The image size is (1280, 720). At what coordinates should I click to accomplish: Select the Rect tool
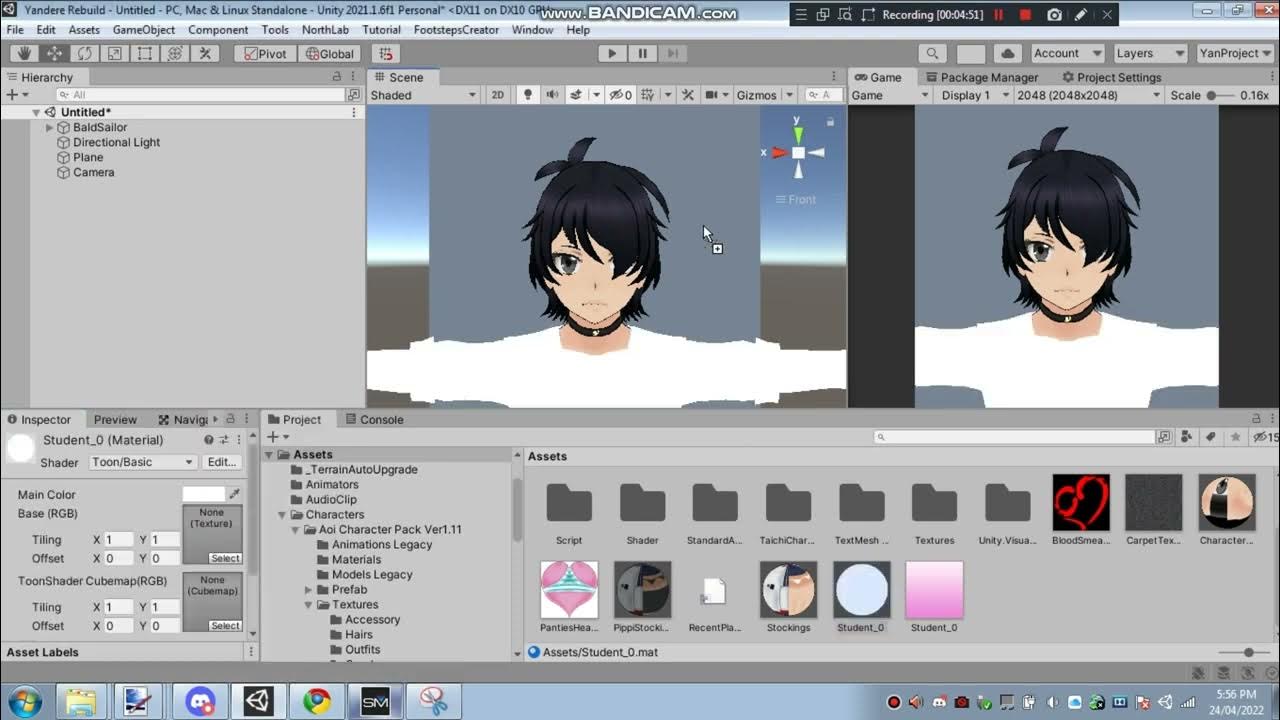pyautogui.click(x=145, y=53)
